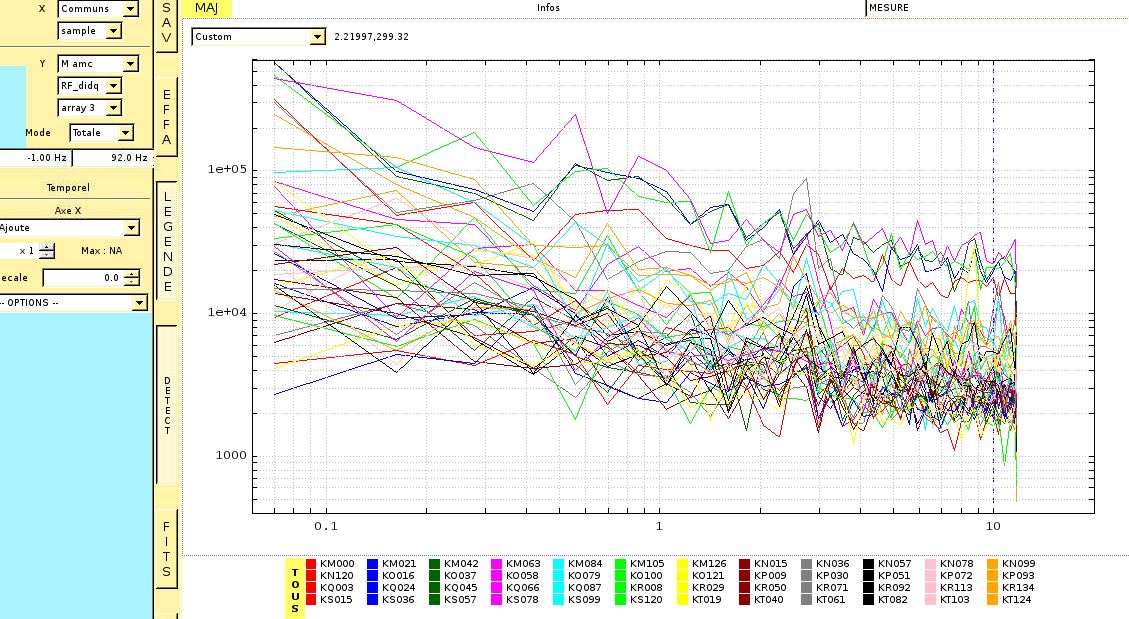Toggle the KN036 gray legend swatch
The image size is (1129, 619).
tap(806, 564)
